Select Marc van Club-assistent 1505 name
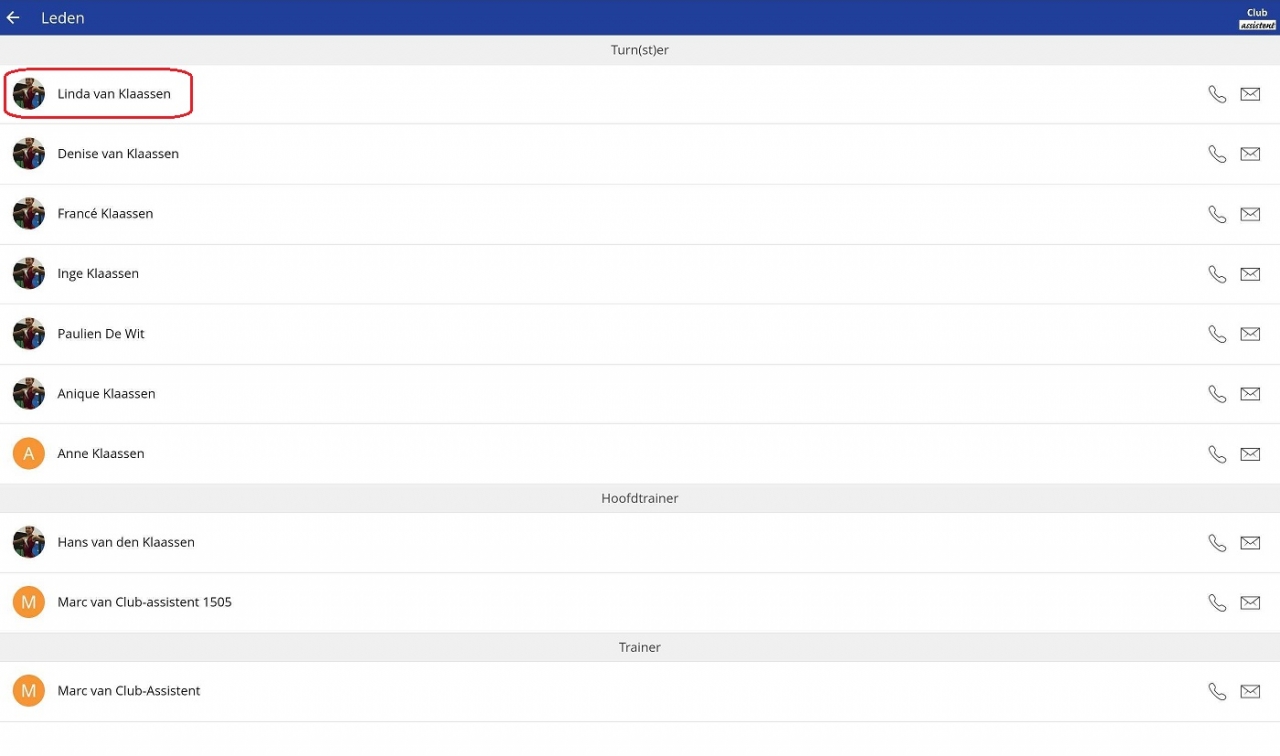1280x756 pixels. (144, 603)
